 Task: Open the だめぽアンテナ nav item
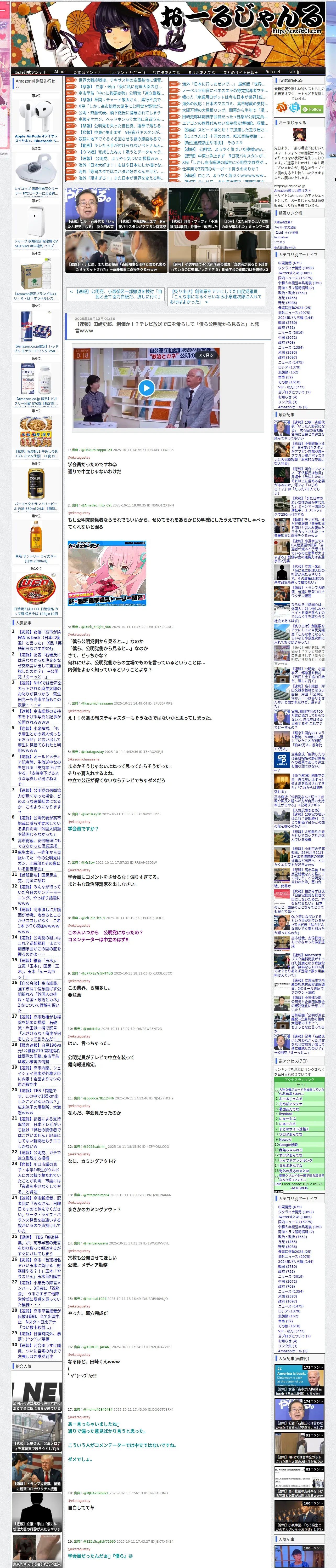click(x=87, y=72)
